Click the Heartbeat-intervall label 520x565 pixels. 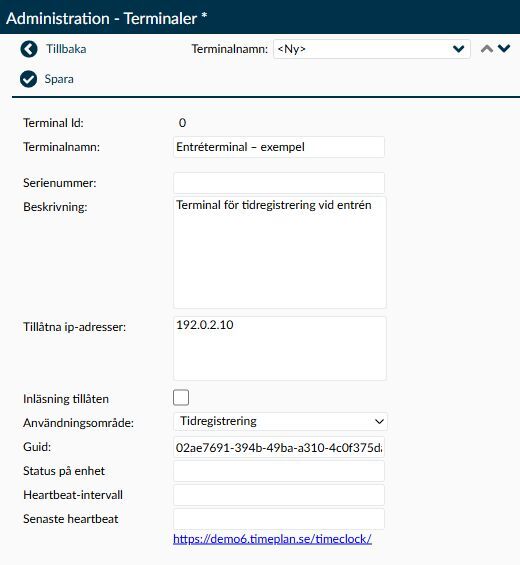tap(73, 495)
